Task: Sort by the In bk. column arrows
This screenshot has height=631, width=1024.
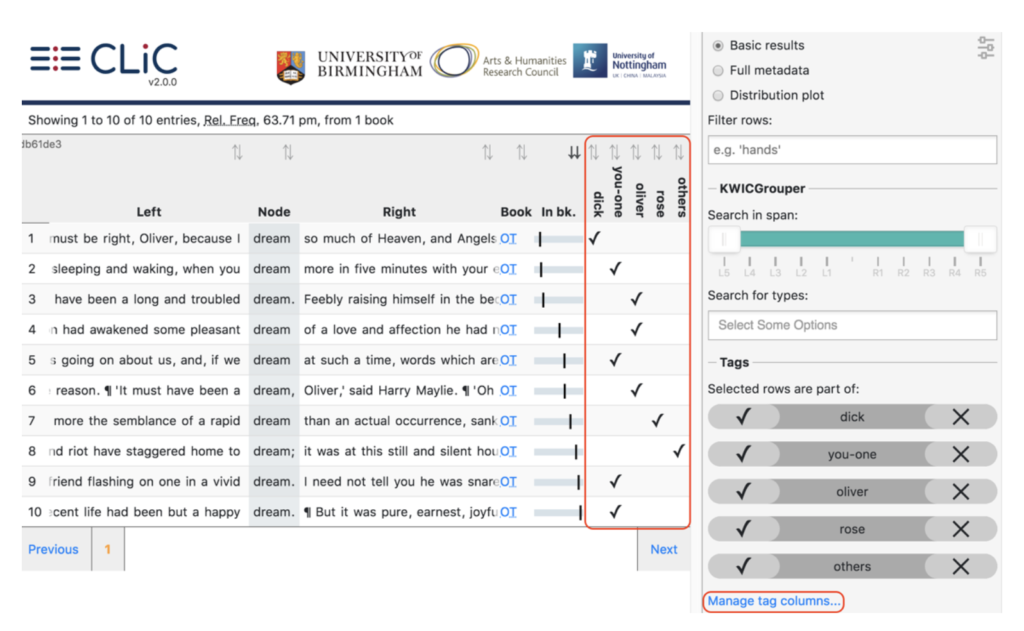Action: click(x=574, y=153)
